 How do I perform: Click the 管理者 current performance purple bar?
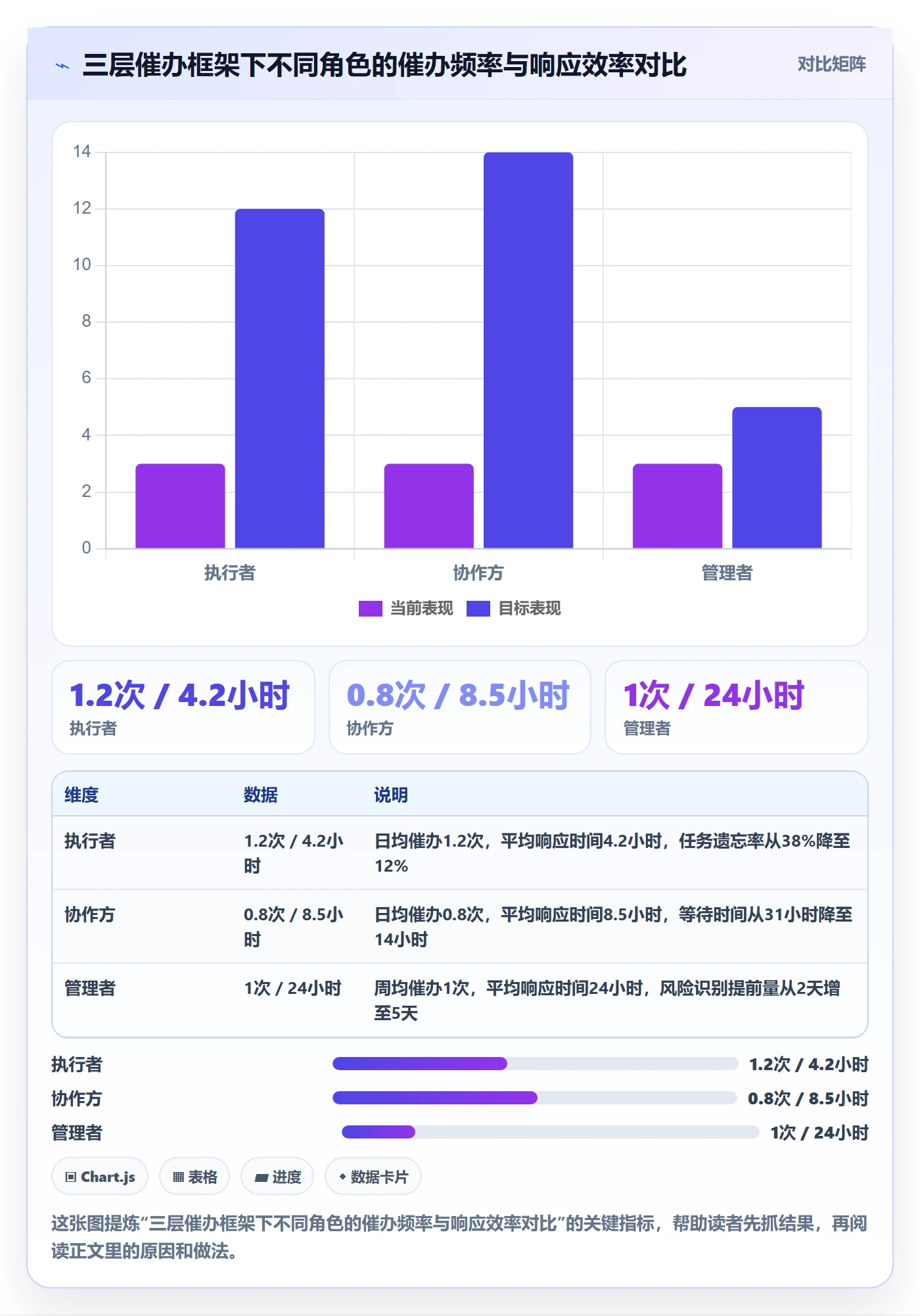(x=678, y=505)
